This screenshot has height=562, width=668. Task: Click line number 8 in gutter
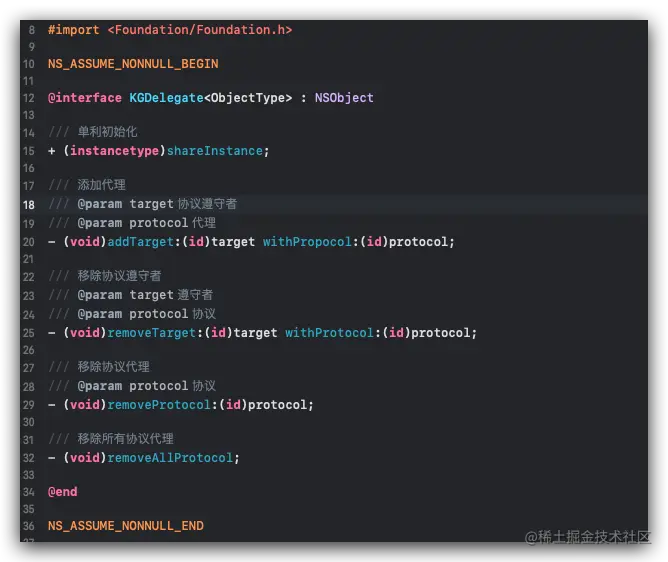[32, 30]
